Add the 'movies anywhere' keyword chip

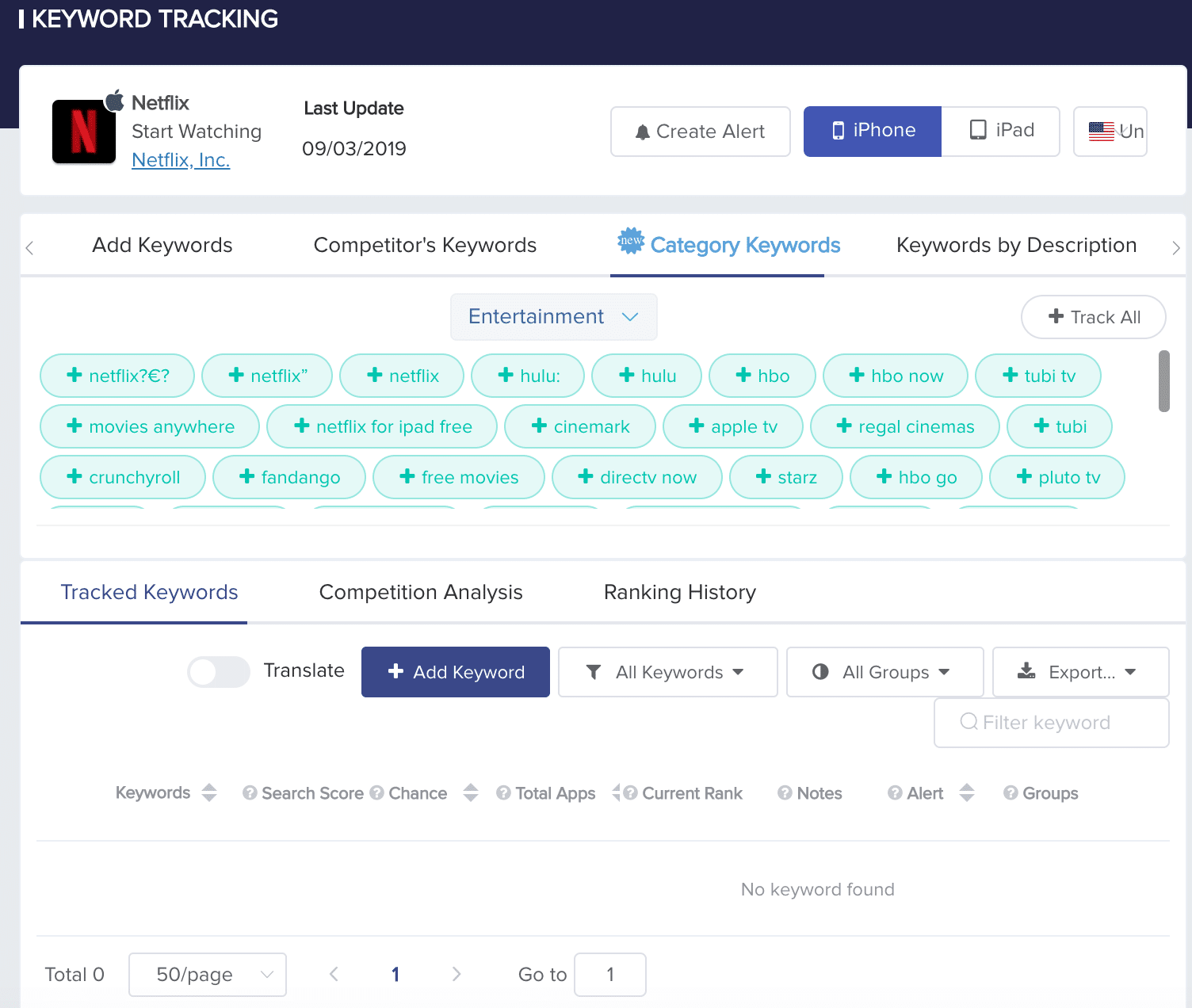pos(150,426)
